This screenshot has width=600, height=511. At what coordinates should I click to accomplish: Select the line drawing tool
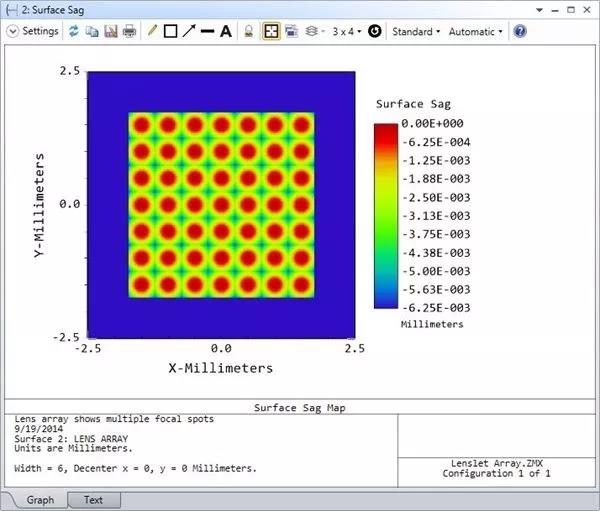[x=207, y=31]
